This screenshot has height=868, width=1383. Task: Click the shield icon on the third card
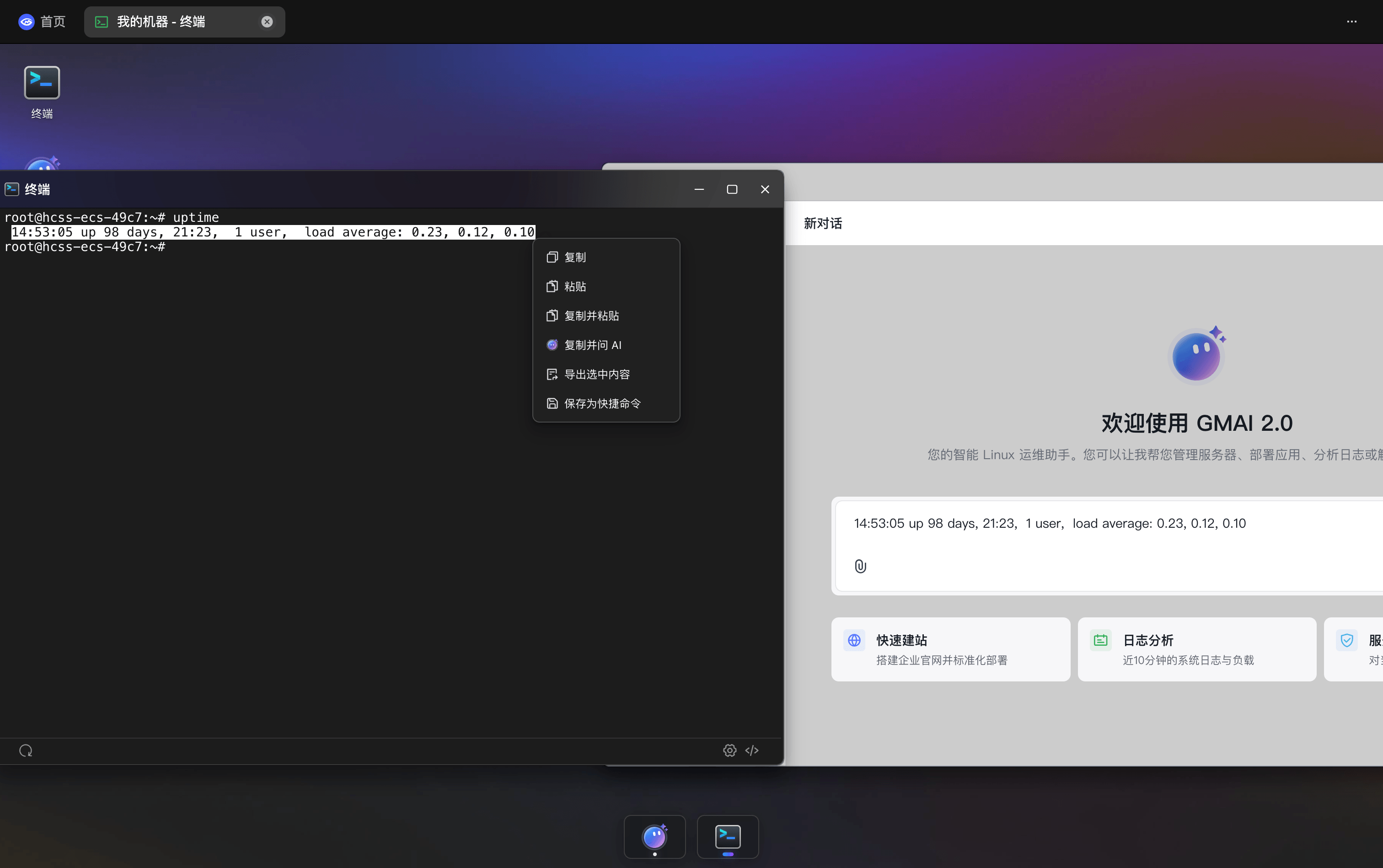tap(1347, 640)
